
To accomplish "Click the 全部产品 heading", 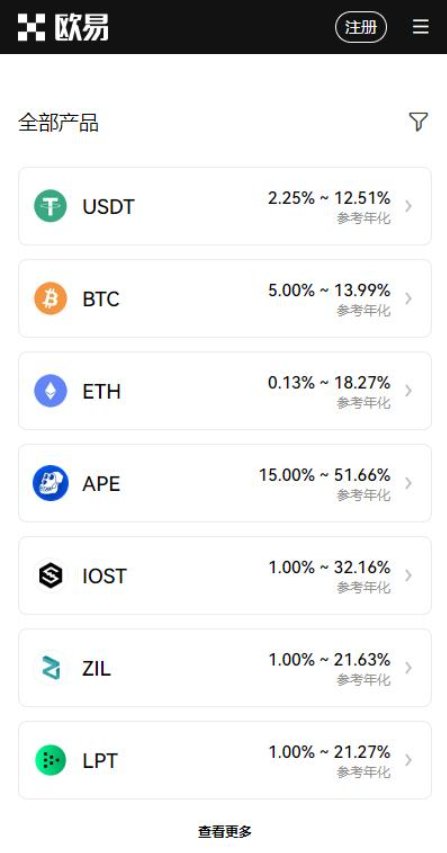I will 58,122.
